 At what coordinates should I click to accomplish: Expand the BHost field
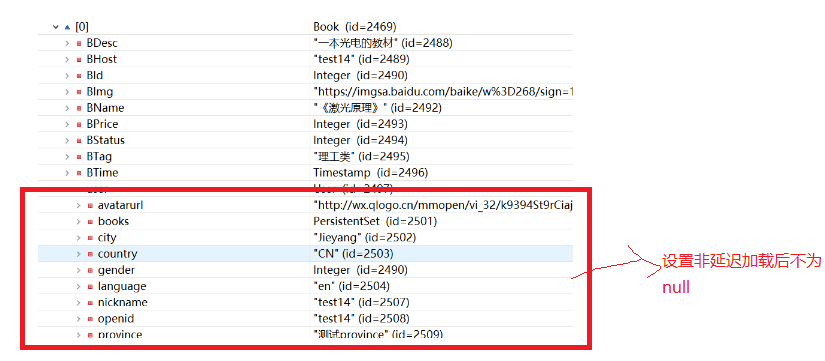click(x=67, y=59)
